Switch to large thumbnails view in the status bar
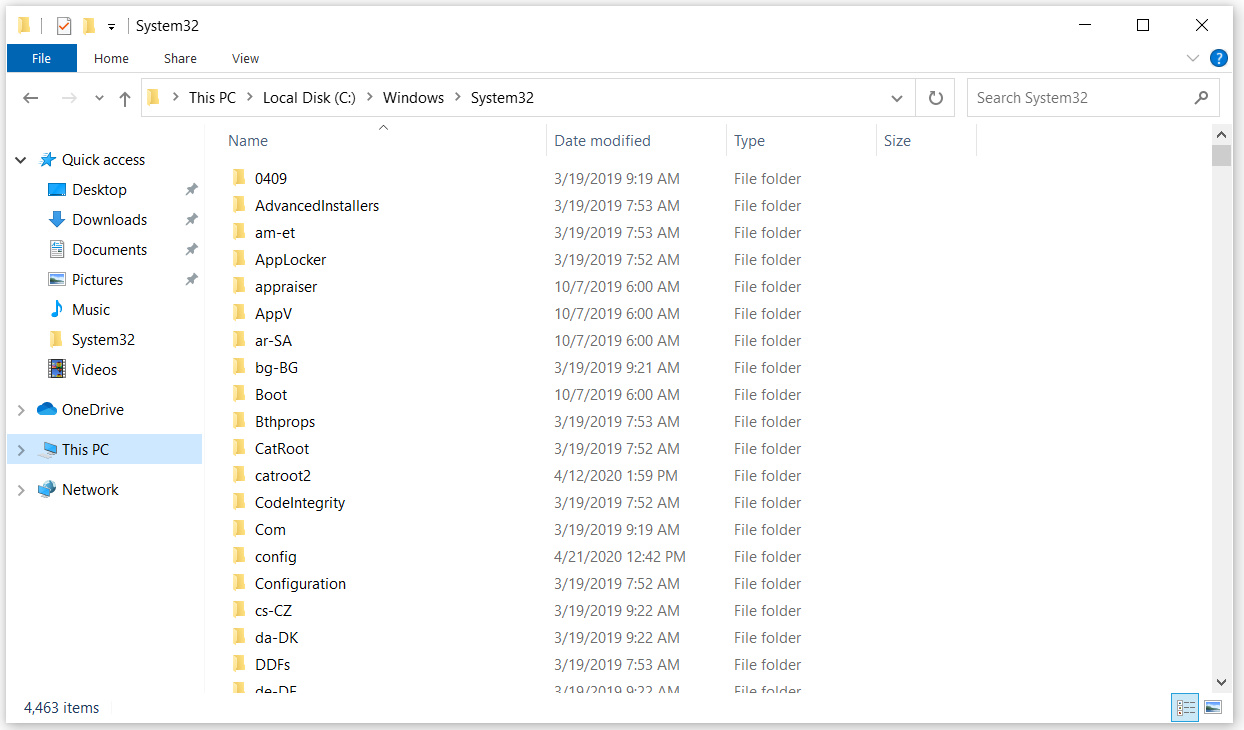 [1213, 707]
